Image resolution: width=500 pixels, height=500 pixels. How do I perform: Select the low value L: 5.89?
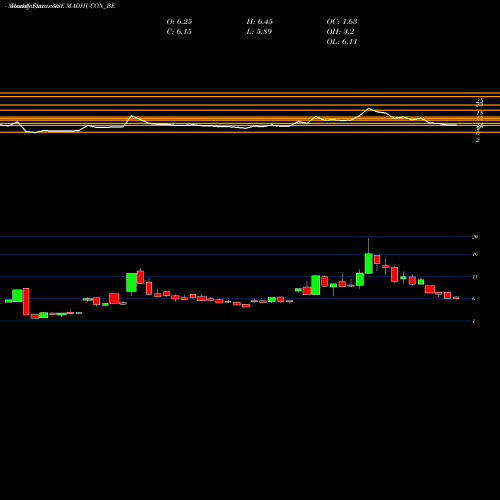tap(259, 32)
